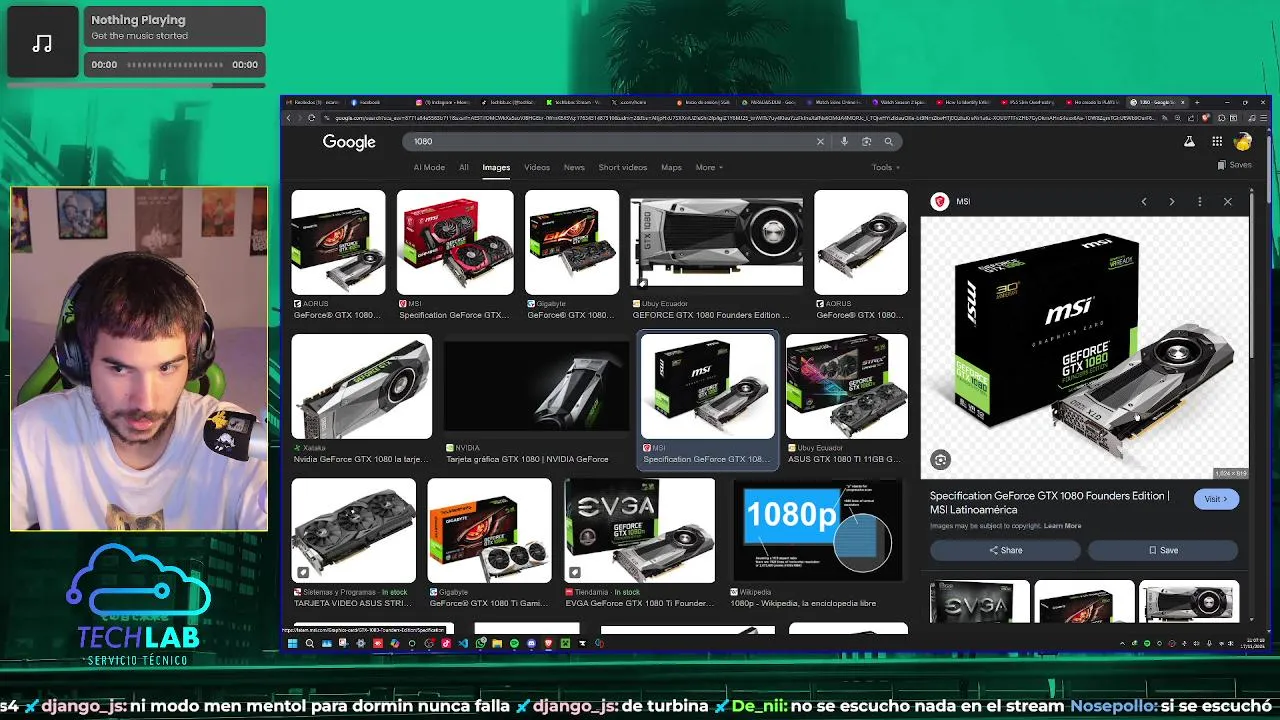Screen dimensions: 1280x720
Task: Click the Visit button
Action: [x=1216, y=499]
